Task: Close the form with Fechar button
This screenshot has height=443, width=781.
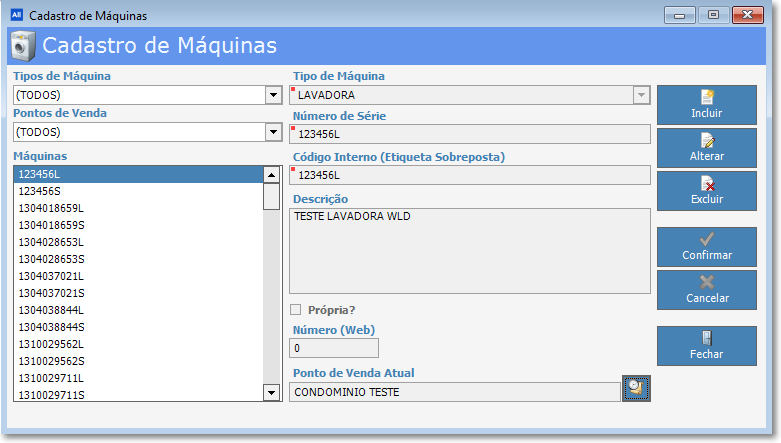Action: pyautogui.click(x=706, y=345)
